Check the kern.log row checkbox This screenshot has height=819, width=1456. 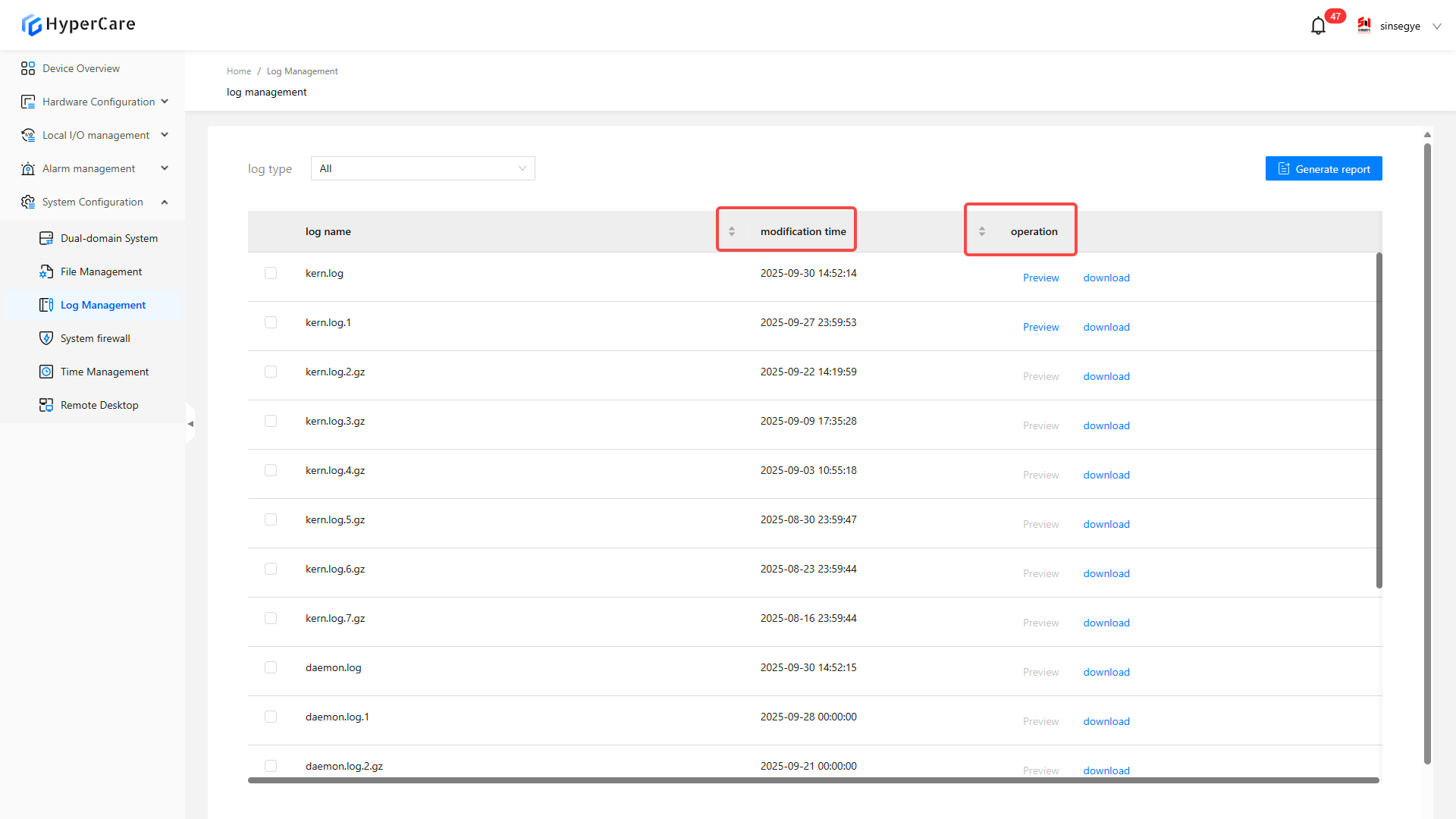[x=271, y=273]
